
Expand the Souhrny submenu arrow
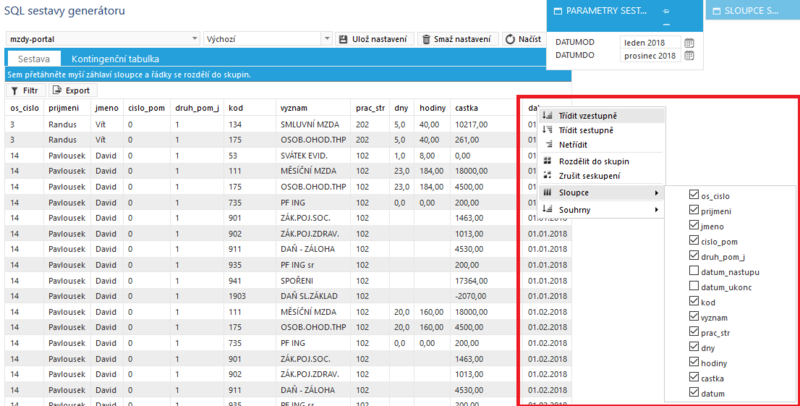click(x=657, y=210)
